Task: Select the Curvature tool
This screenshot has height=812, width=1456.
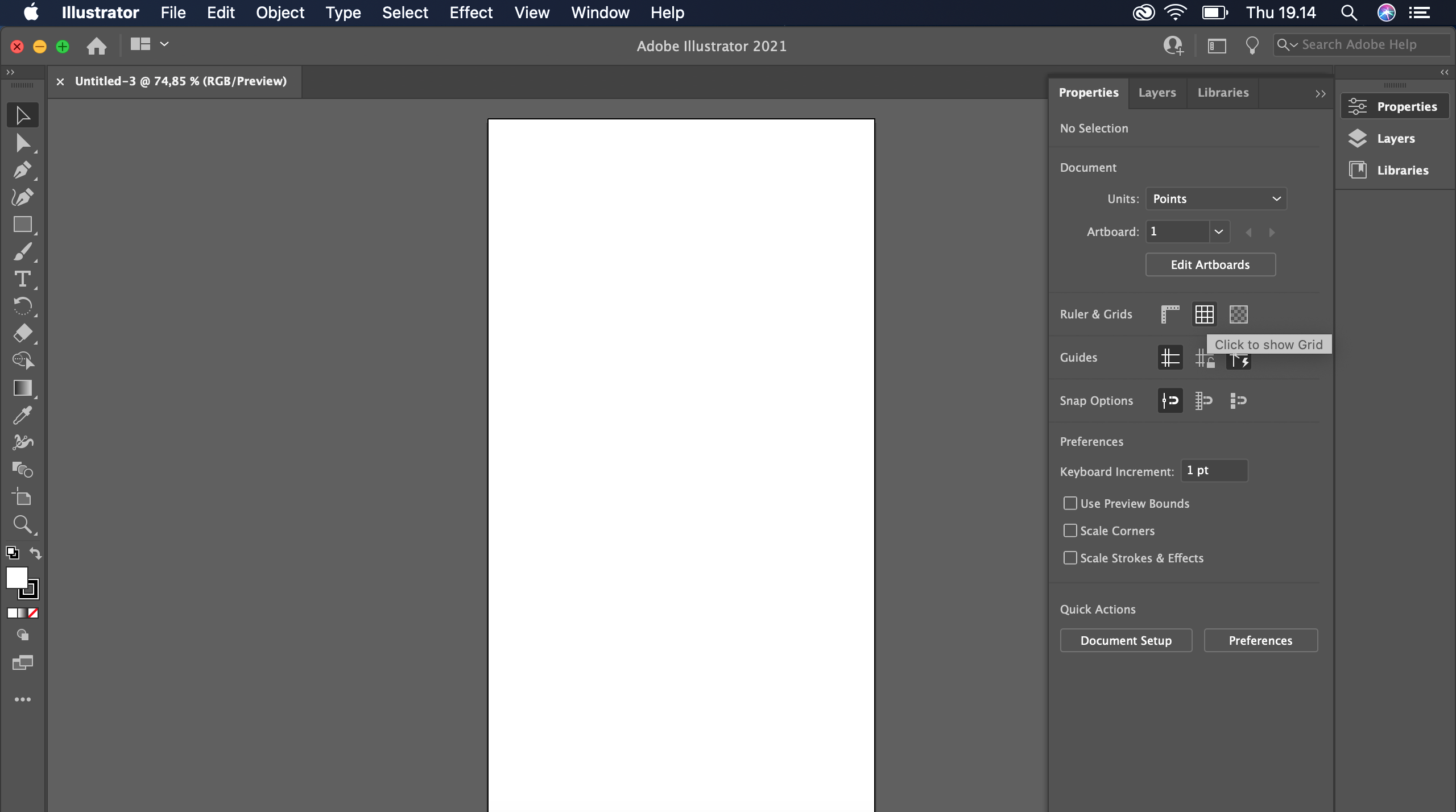Action: coord(23,197)
